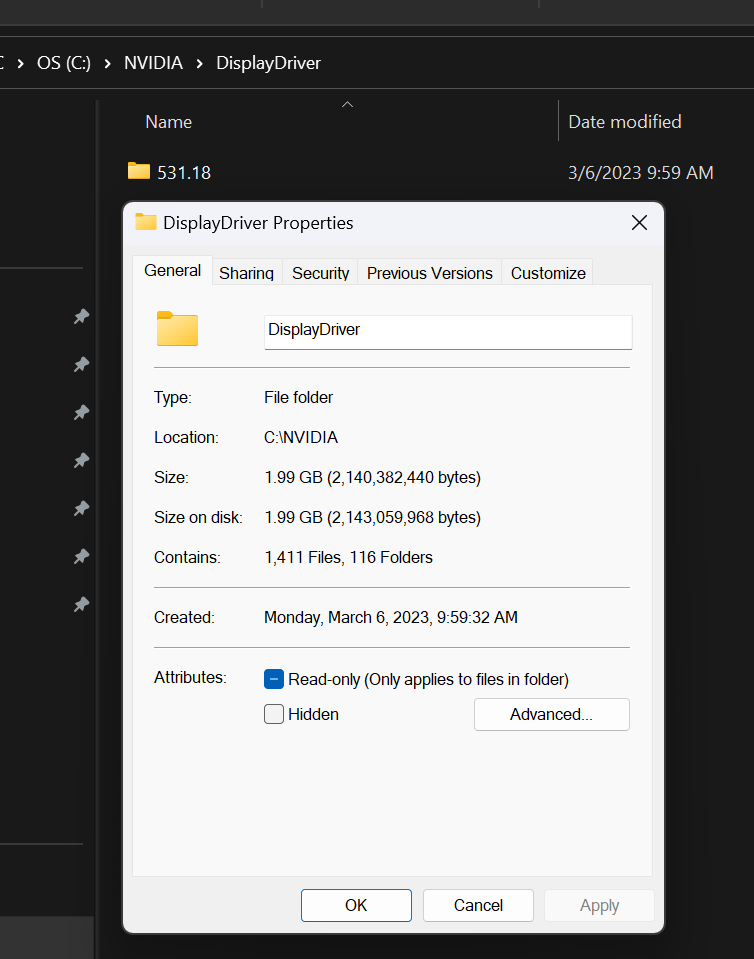
Task: Expand the chevron before OS (C:) in breadcrumb
Action: 20,63
